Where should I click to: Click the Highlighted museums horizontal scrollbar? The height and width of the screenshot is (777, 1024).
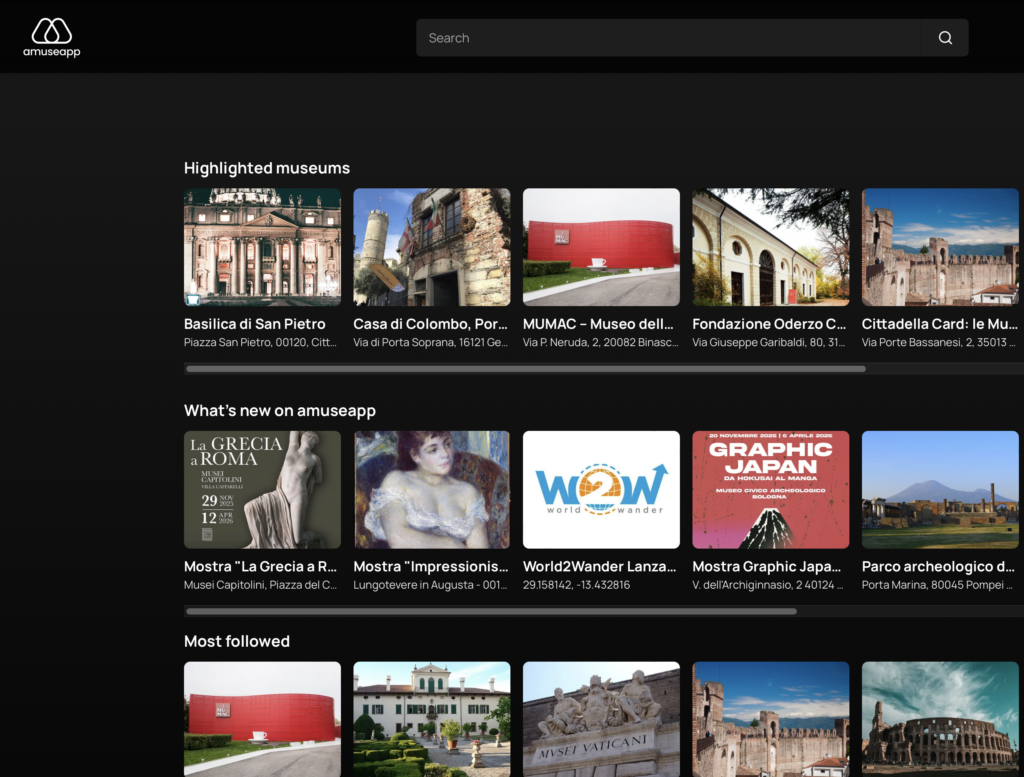pos(525,369)
